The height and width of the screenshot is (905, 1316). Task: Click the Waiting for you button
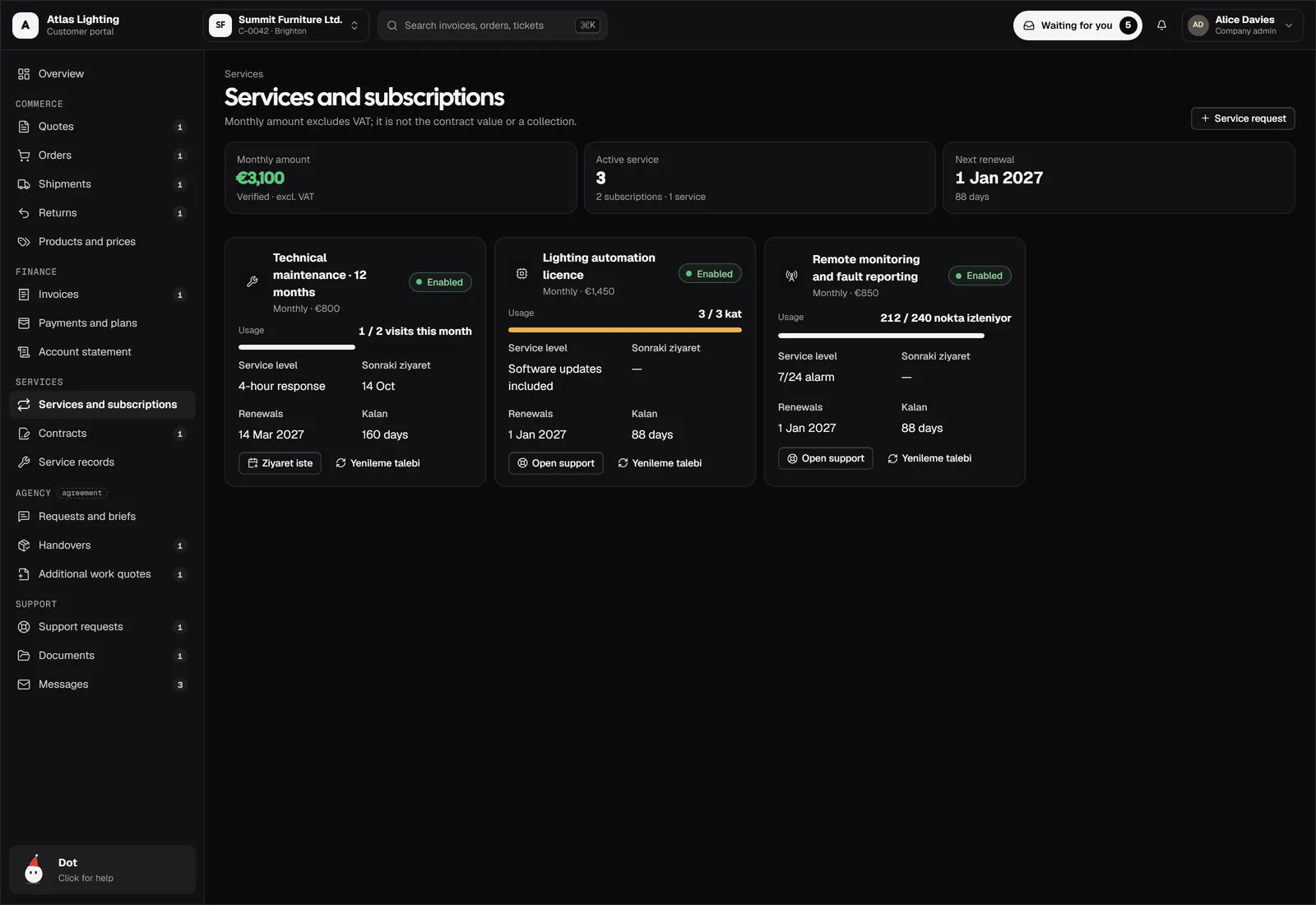tap(1077, 26)
